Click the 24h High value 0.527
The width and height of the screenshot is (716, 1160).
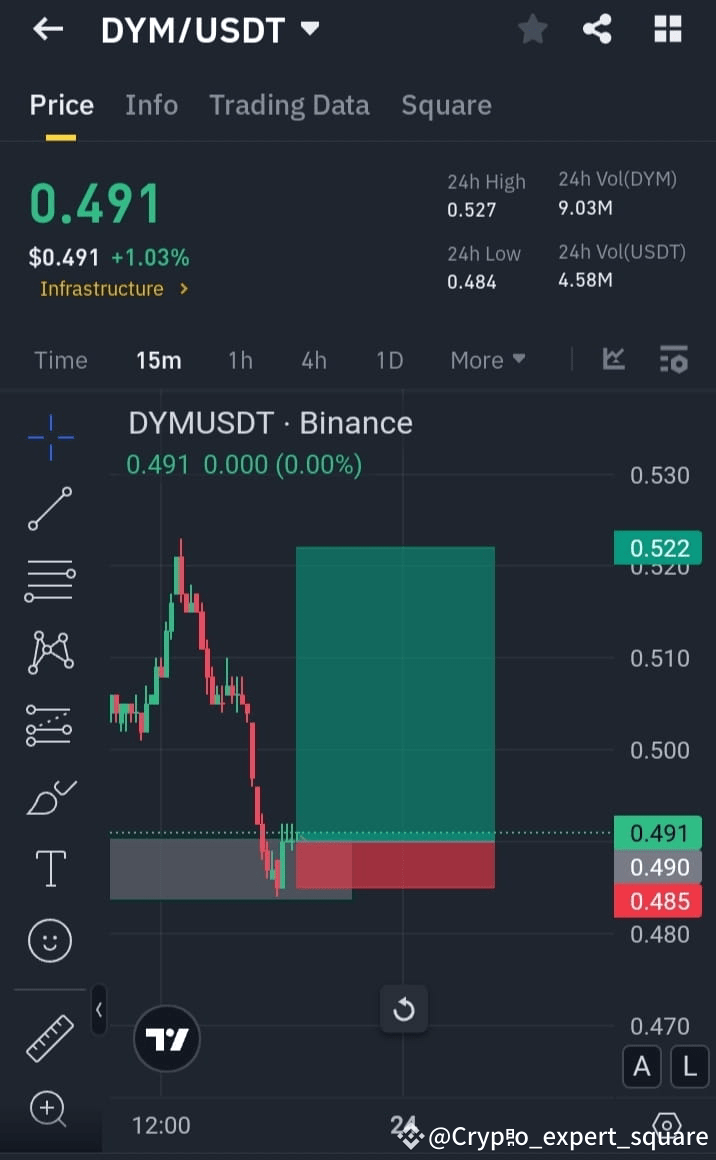click(471, 210)
